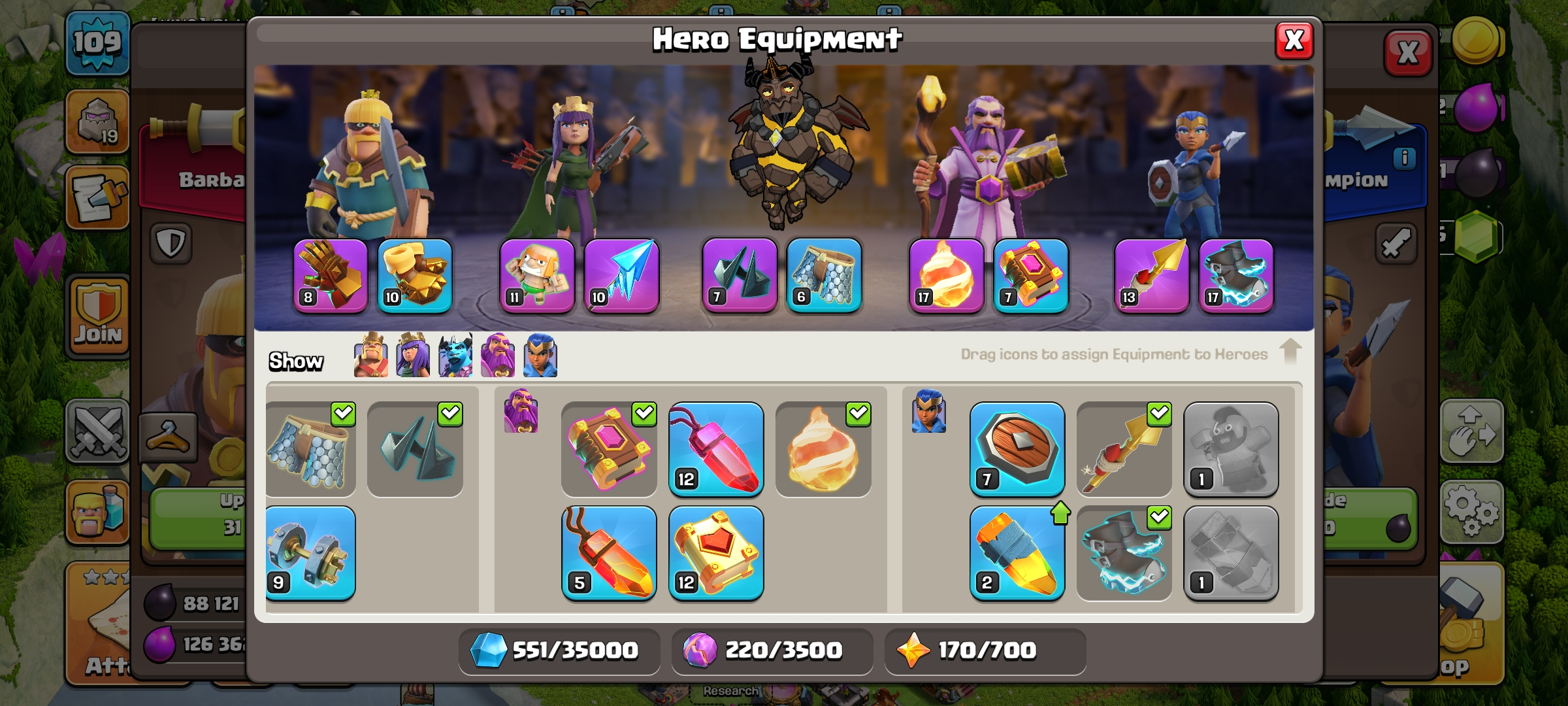The image size is (1568, 706).
Task: Select the level 12 Healing Tome equipment
Action: (716, 553)
